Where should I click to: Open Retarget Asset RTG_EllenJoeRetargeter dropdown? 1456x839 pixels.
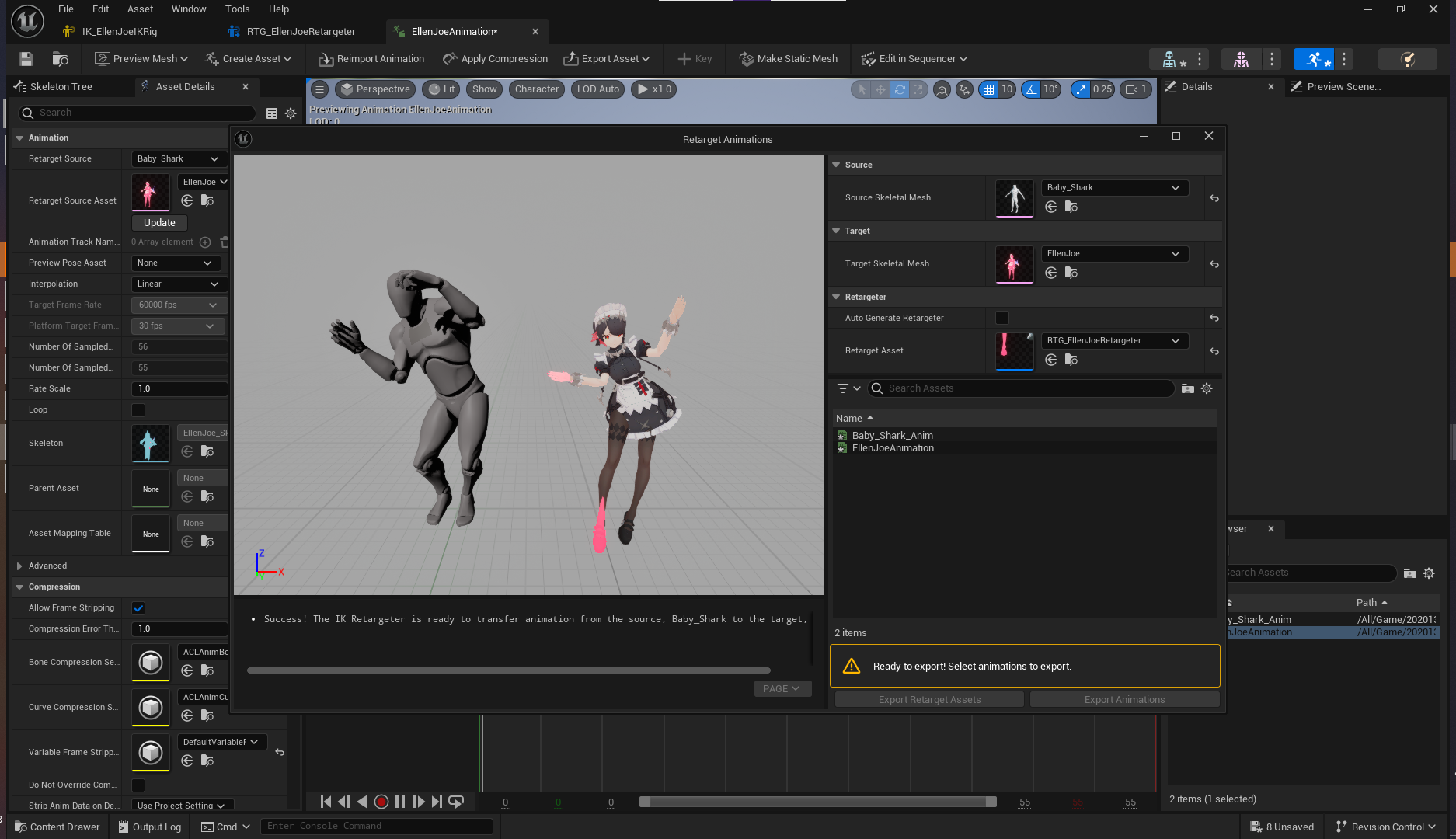(x=1114, y=341)
